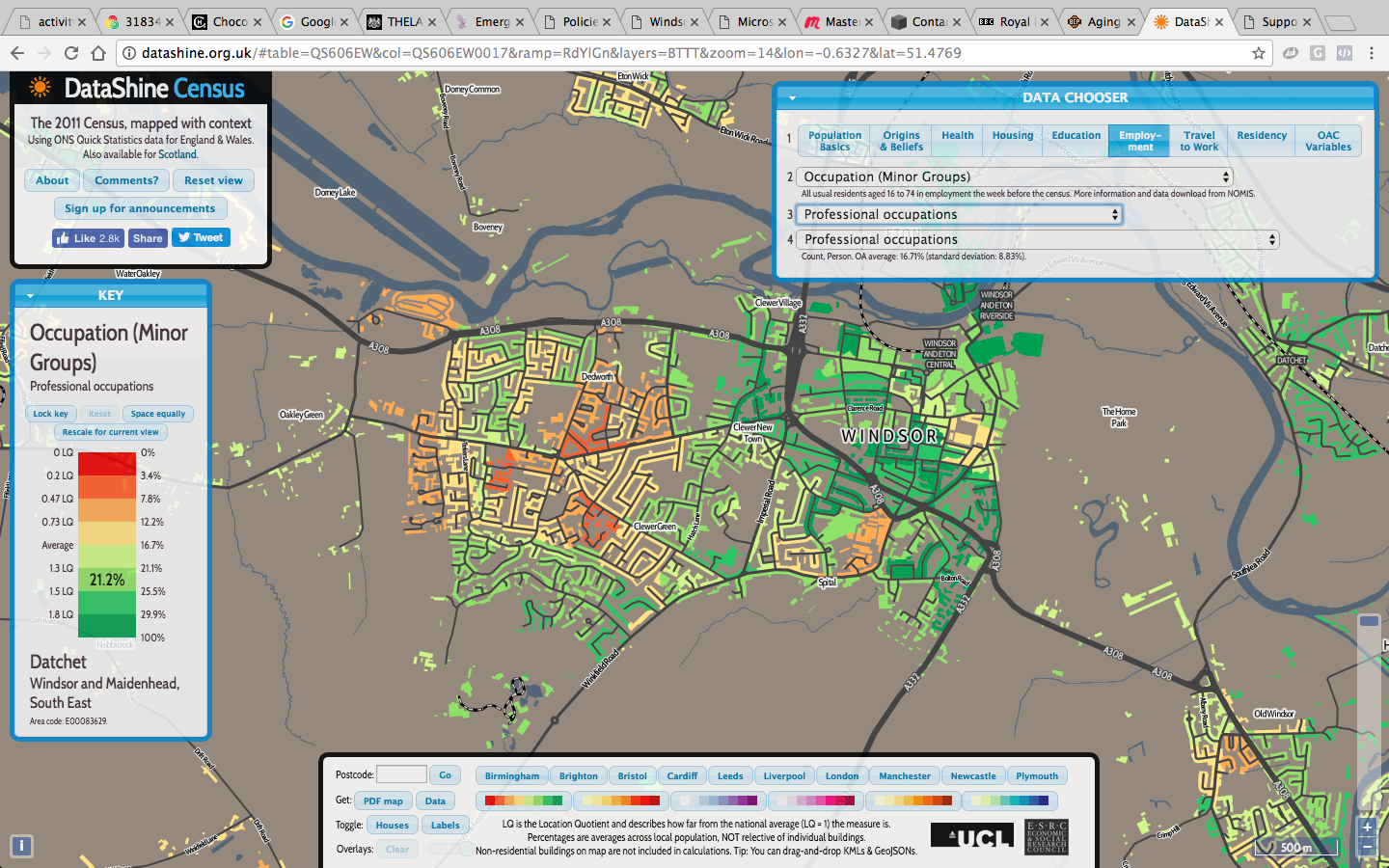Choose the yellow-green-blue colour ramp

click(x=1010, y=800)
